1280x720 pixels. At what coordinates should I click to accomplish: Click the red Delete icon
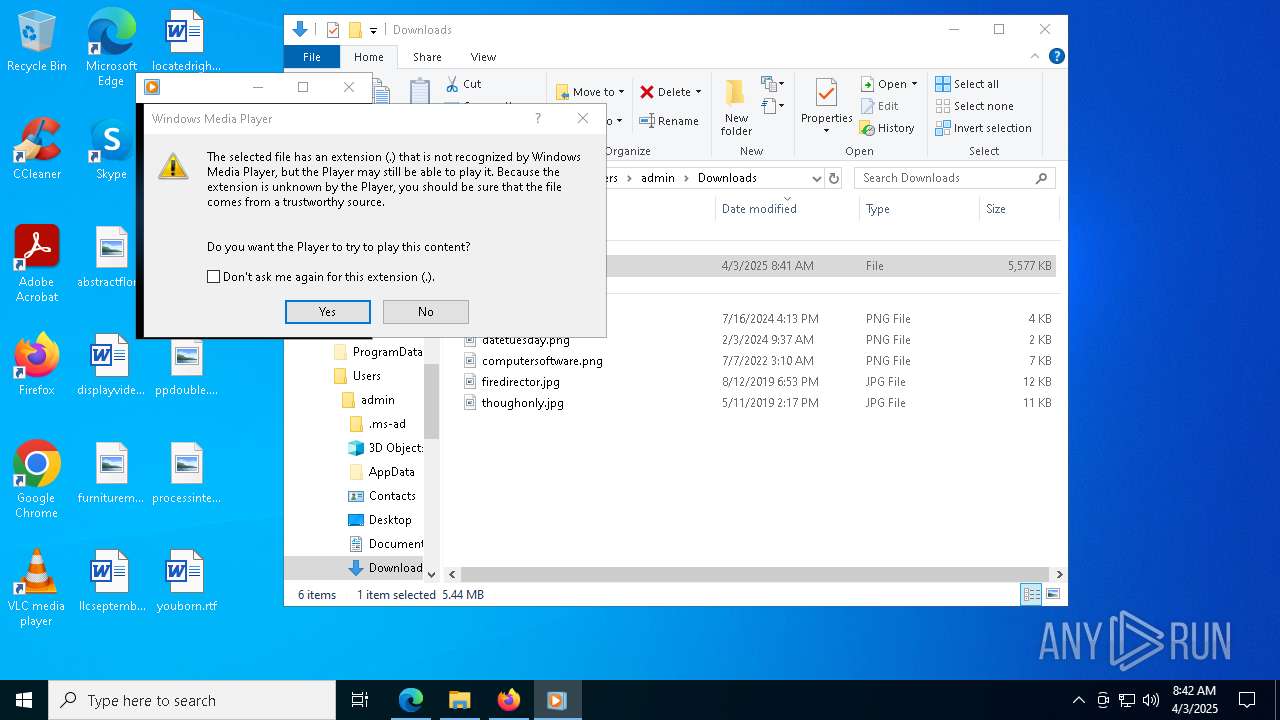647,92
